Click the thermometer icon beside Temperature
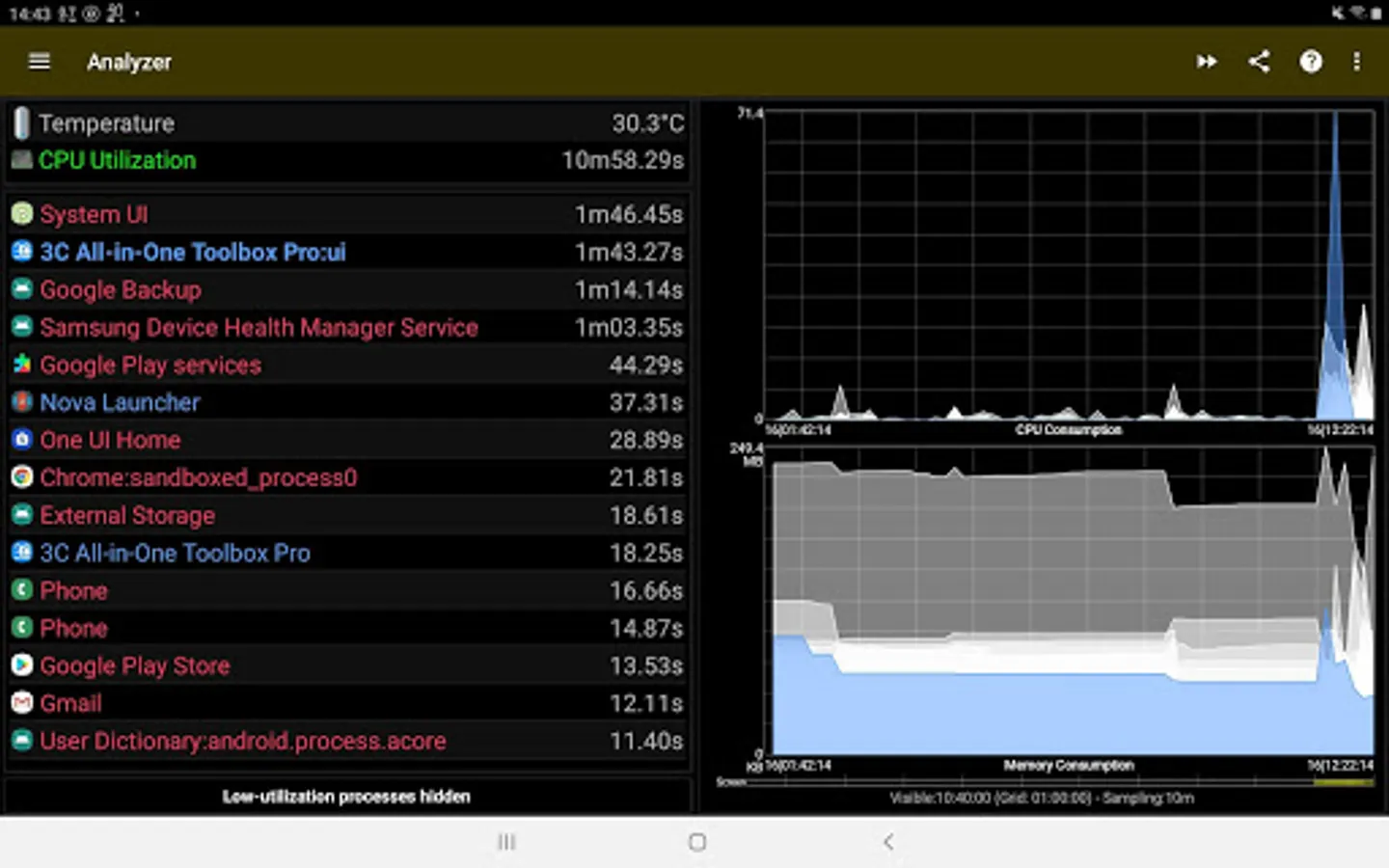Image resolution: width=1389 pixels, height=868 pixels. click(x=21, y=123)
